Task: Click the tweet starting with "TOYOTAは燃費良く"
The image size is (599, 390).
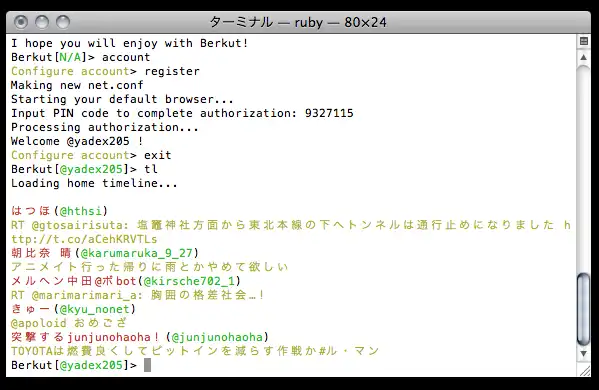Action: (x=195, y=351)
